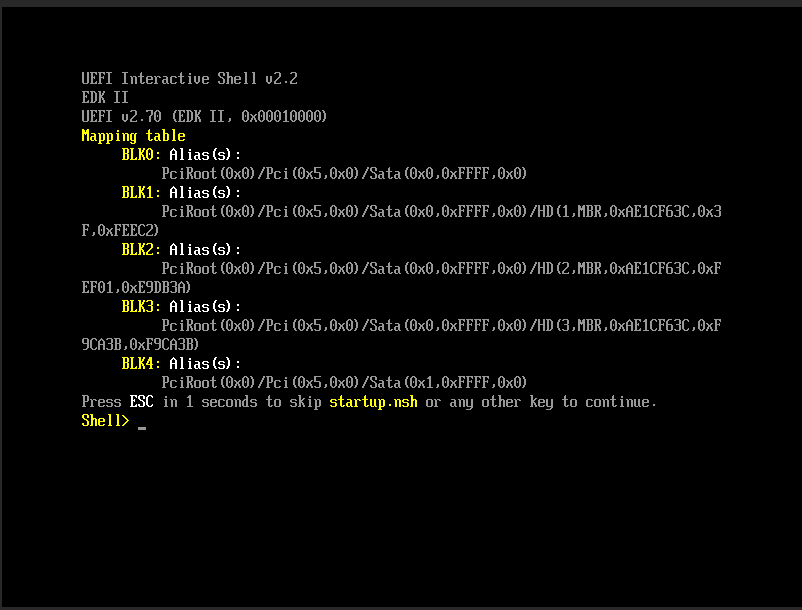Click the BLK1 HD(1,MBR device path line
Image resolution: width=802 pixels, height=610 pixels.
pos(441,212)
